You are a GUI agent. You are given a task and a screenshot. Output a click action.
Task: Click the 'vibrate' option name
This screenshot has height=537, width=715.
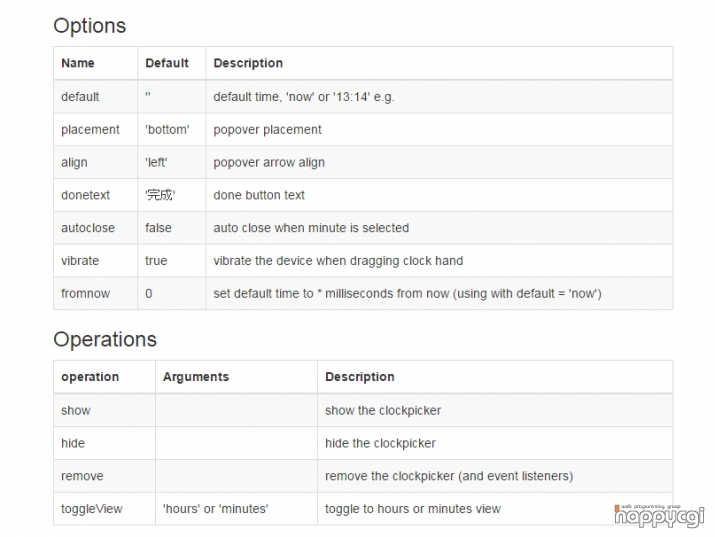(80, 261)
